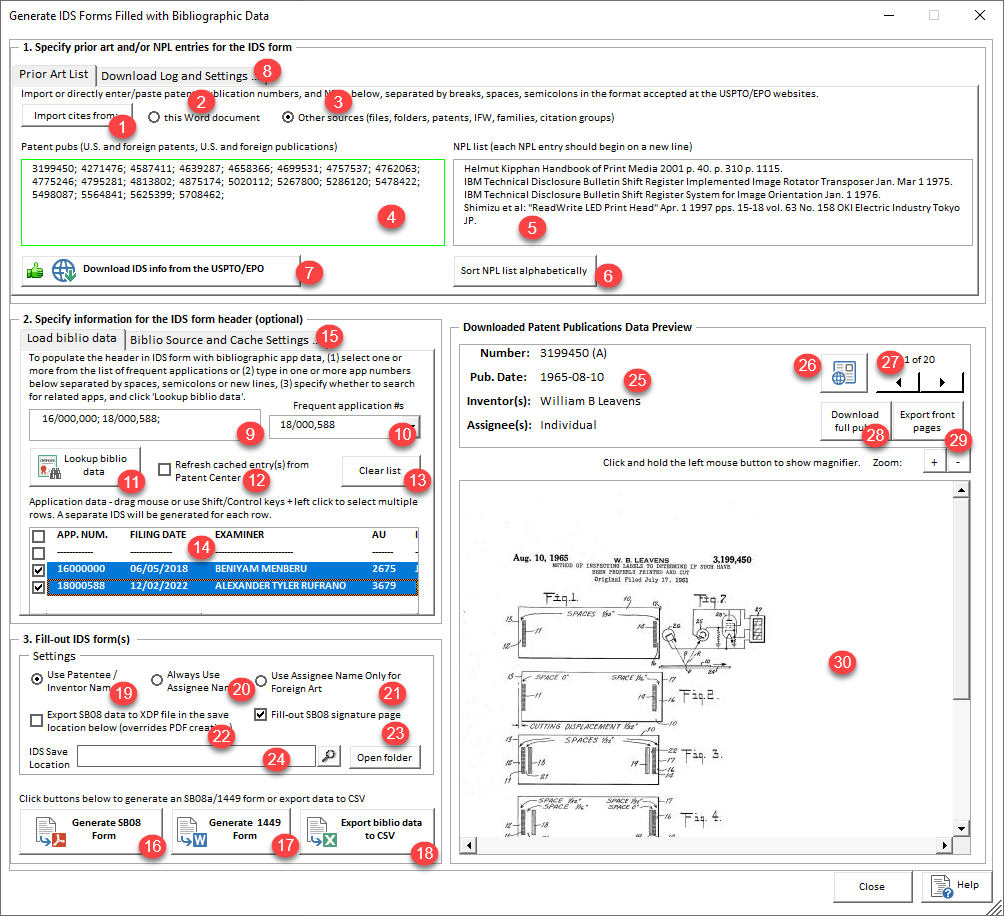Image resolution: width=1004 pixels, height=916 pixels.
Task: Go back using the left publication arrow
Action: point(897,381)
